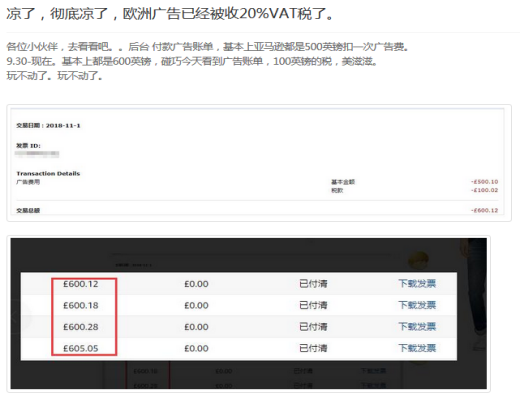Screen dimensions: 521x395
Task: Click the -£500.10 base amount value
Action: (484, 182)
